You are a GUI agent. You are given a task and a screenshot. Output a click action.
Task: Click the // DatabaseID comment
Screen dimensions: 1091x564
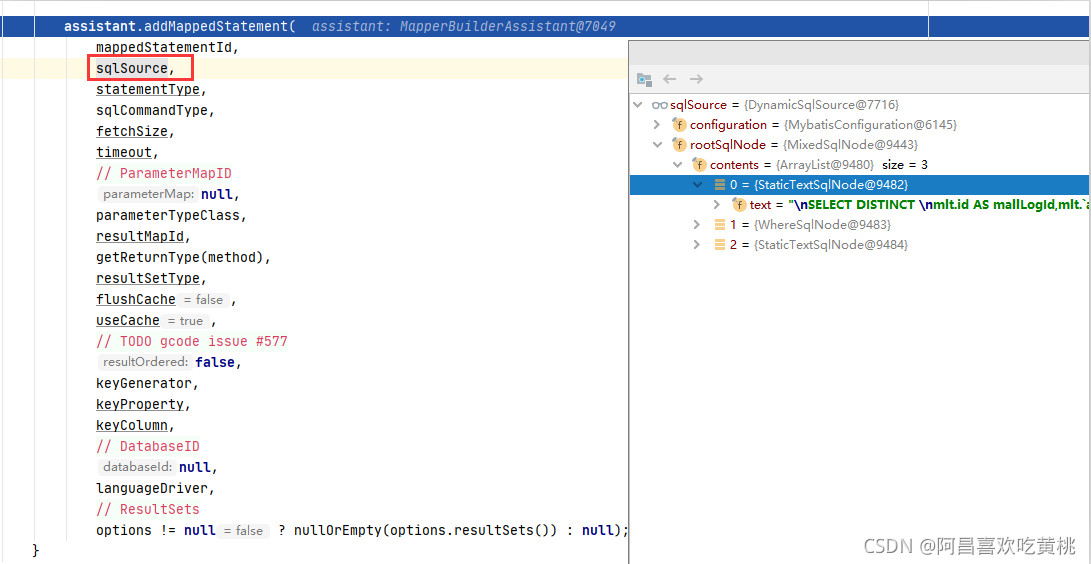148,446
